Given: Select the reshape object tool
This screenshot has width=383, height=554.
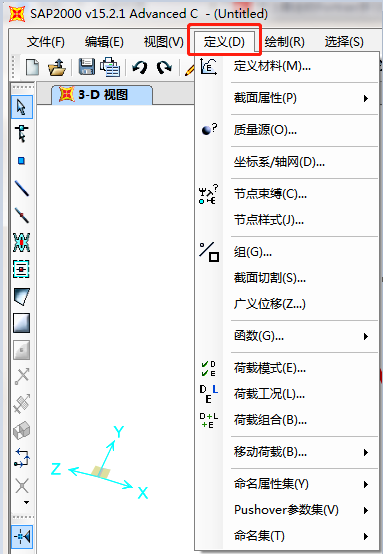Looking at the screenshot, I should [x=22, y=134].
